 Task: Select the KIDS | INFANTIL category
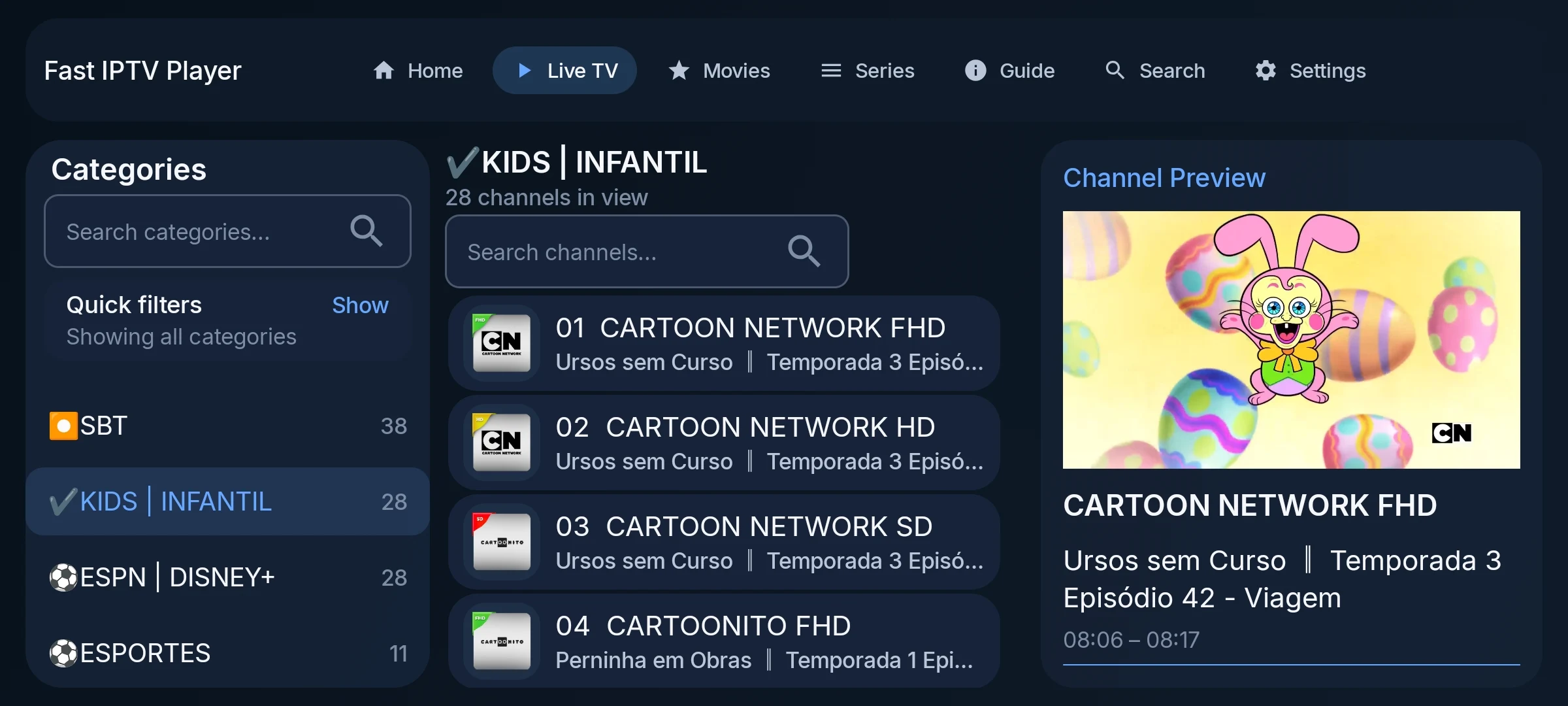[227, 501]
